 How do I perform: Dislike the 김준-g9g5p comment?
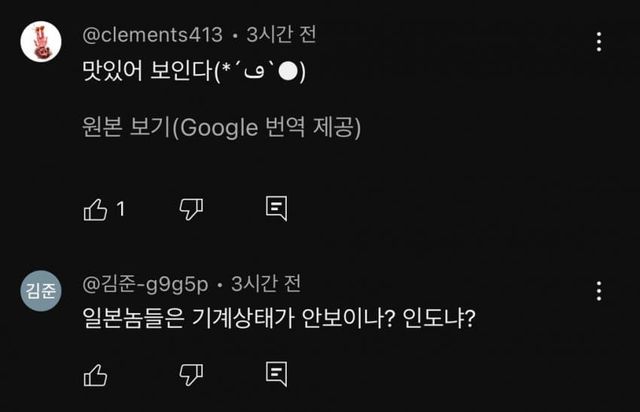tap(190, 374)
